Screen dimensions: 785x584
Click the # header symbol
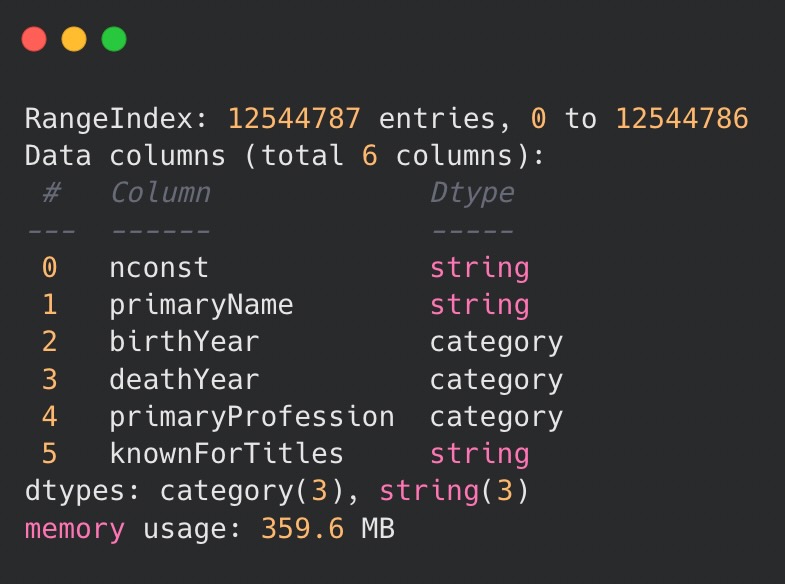pyautogui.click(x=52, y=193)
